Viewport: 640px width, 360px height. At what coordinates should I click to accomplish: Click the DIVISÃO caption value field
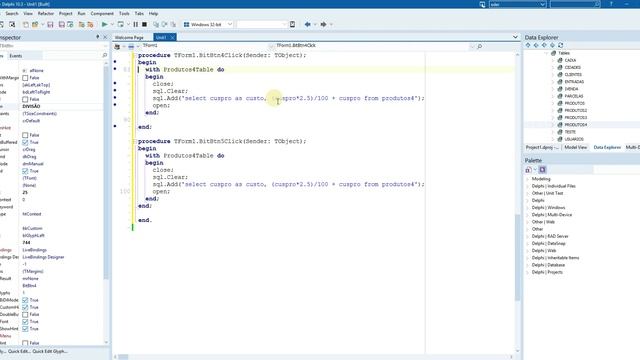[61, 107]
